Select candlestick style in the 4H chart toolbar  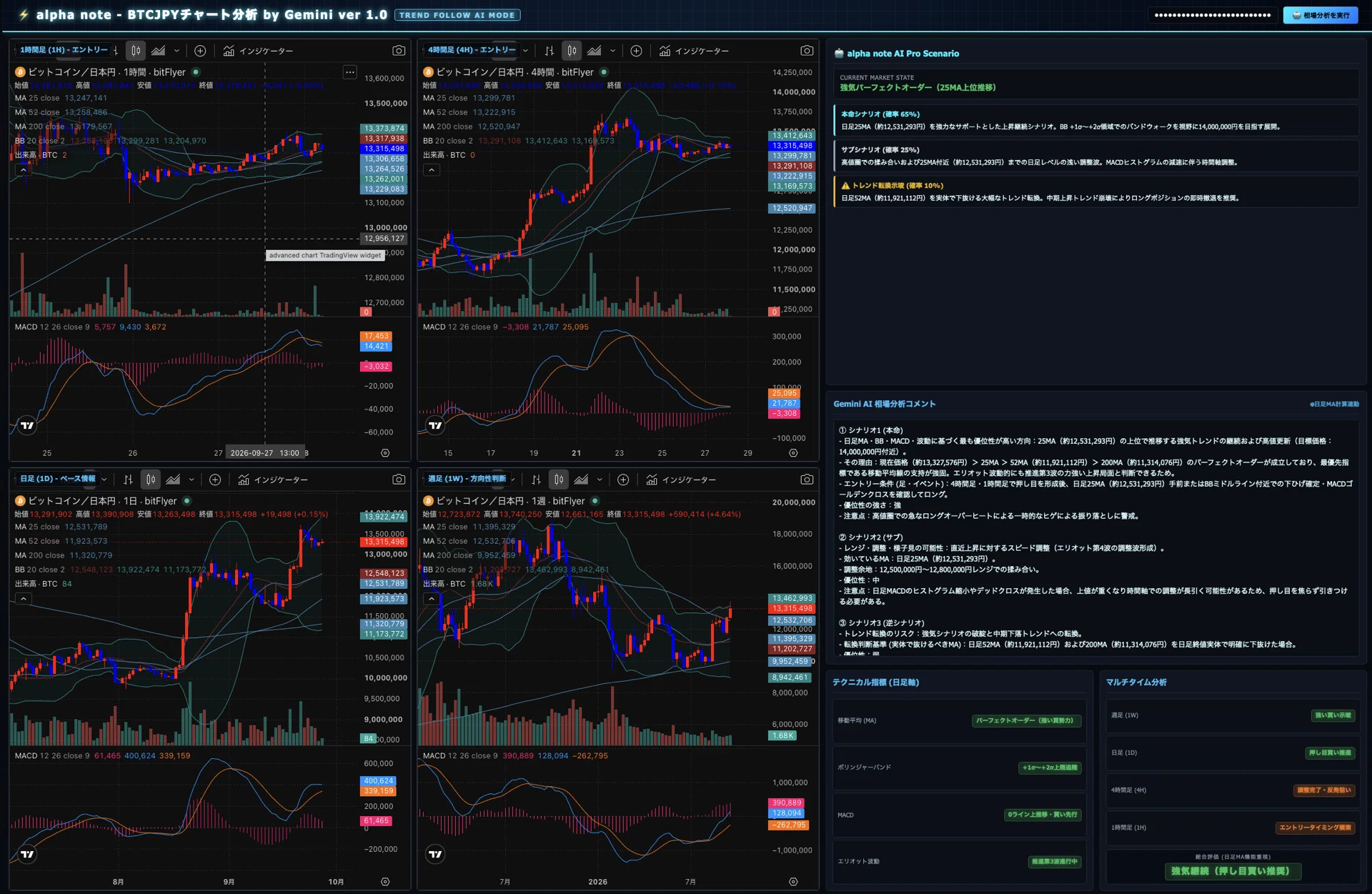pos(572,51)
